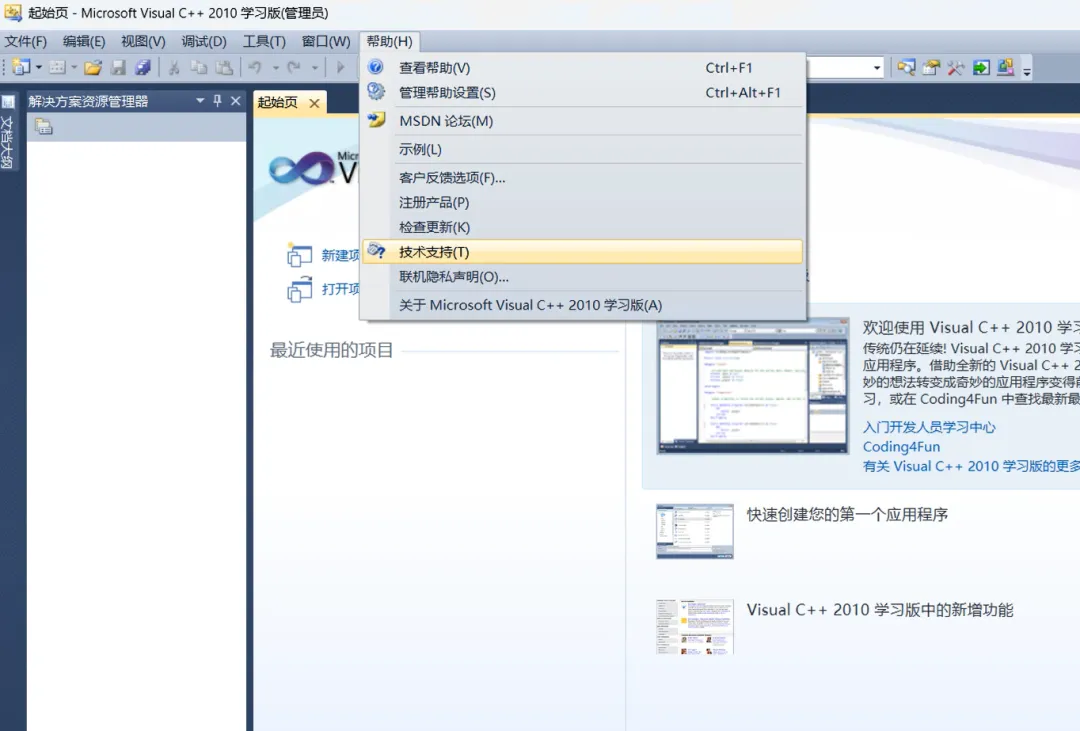Choose 关于 Microsoft Visual C++ 2010 menu entry
The image size is (1080, 731).
click(x=583, y=305)
